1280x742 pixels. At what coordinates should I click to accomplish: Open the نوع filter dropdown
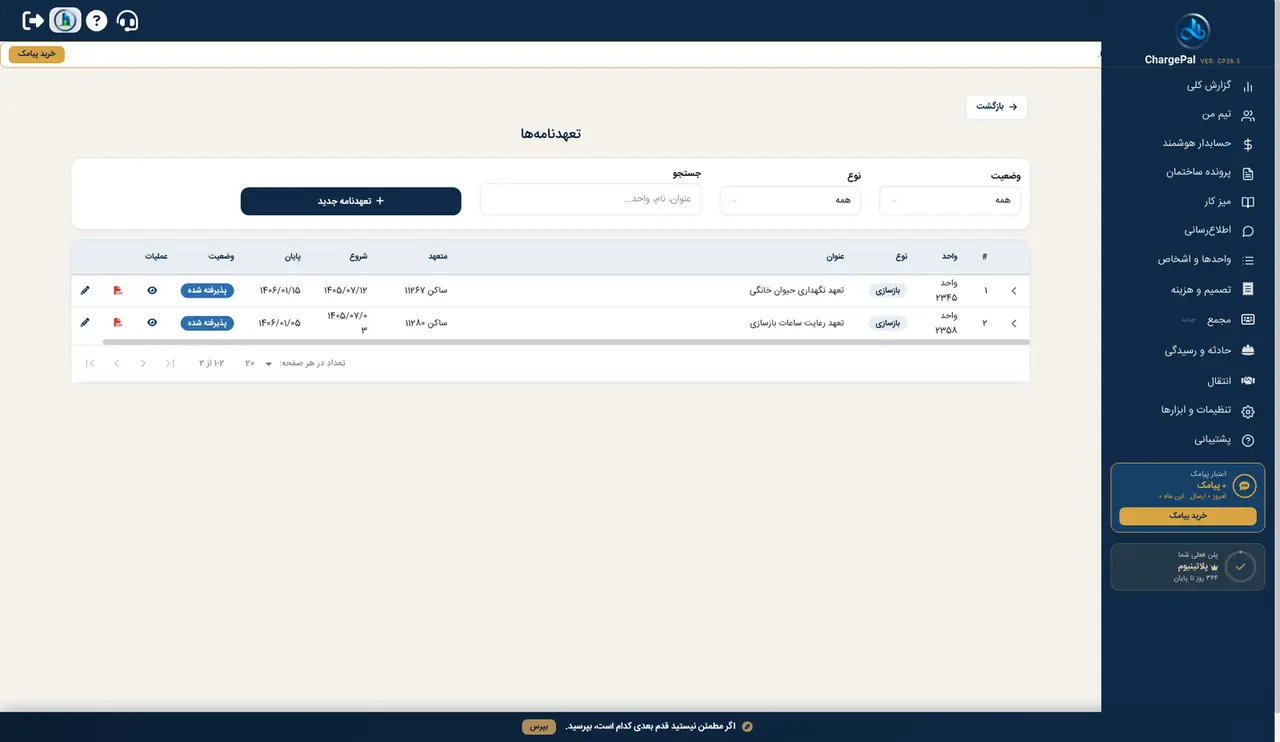790,200
